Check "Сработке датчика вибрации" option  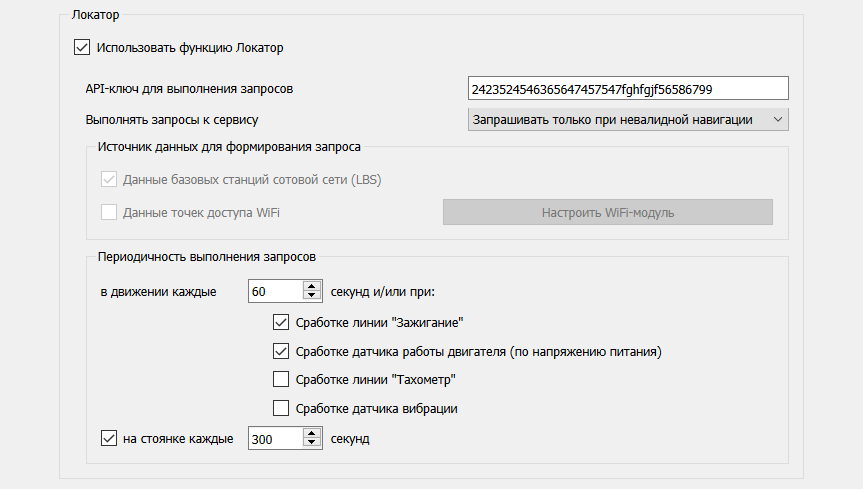[x=281, y=408]
